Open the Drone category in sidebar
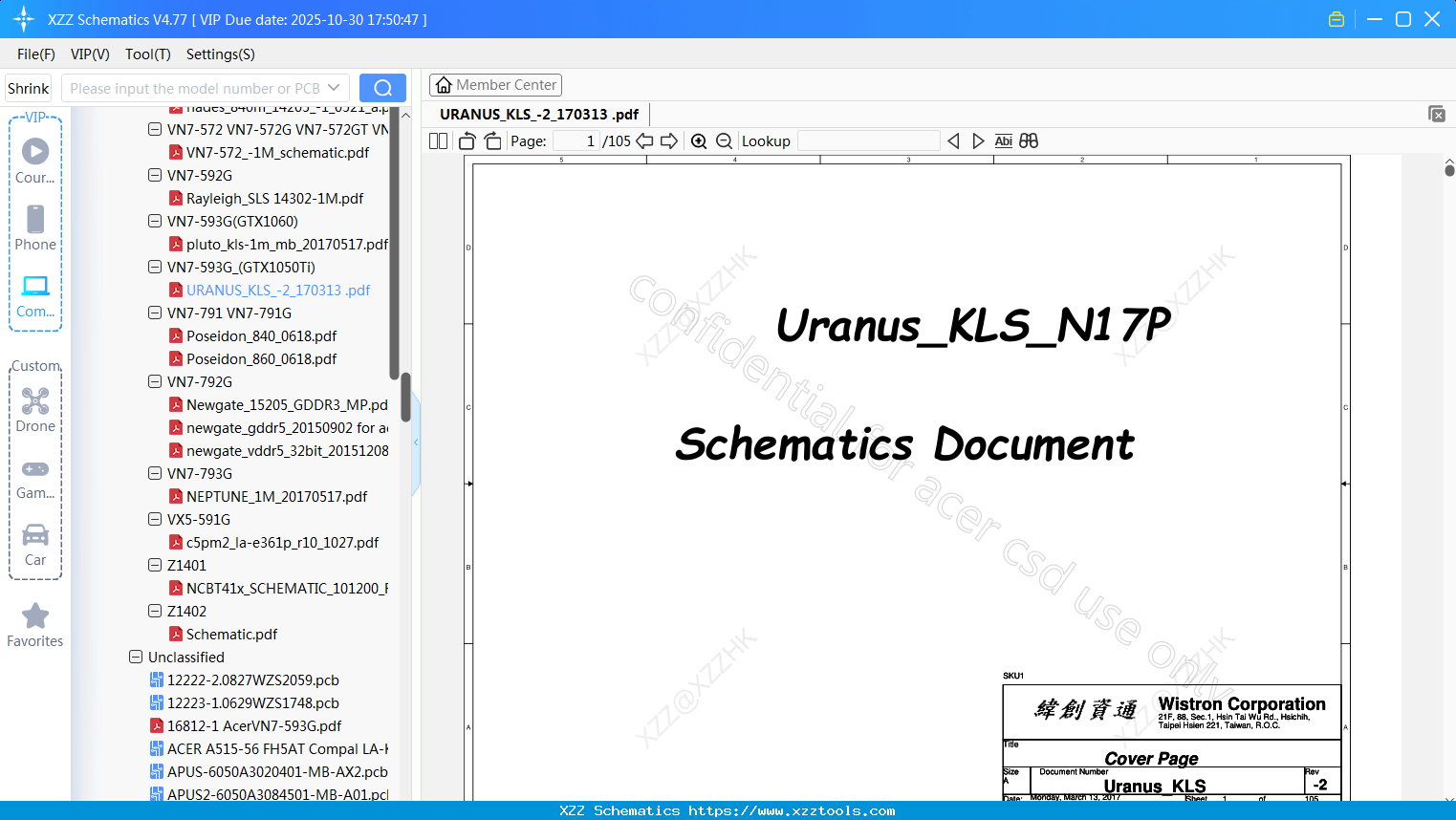 tap(35, 410)
